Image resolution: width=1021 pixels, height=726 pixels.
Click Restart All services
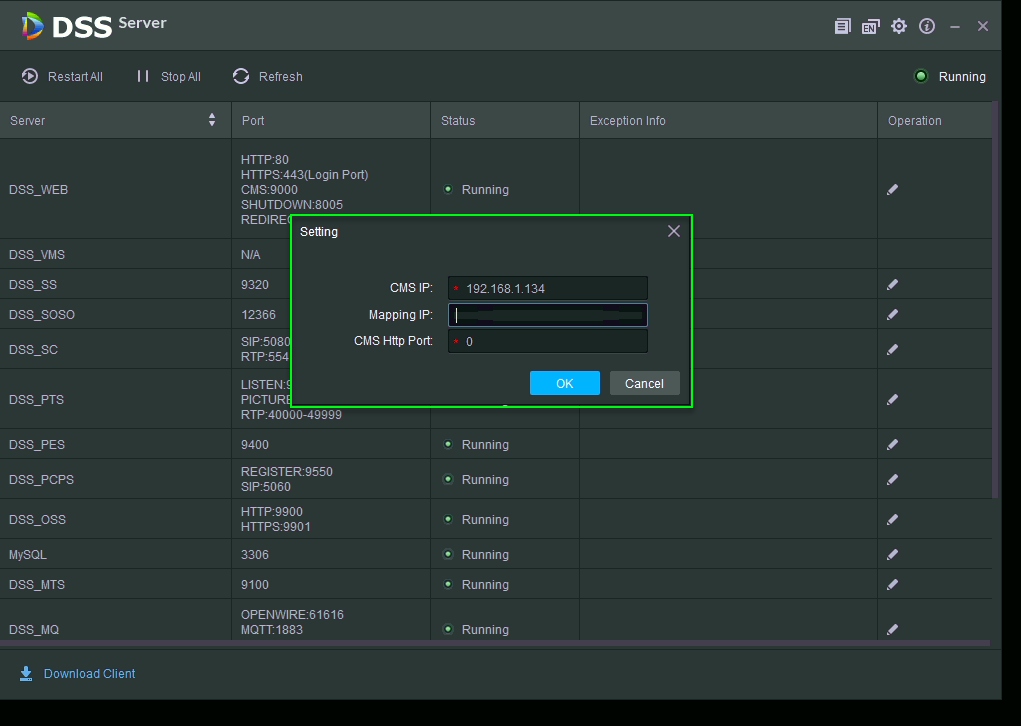pos(63,77)
